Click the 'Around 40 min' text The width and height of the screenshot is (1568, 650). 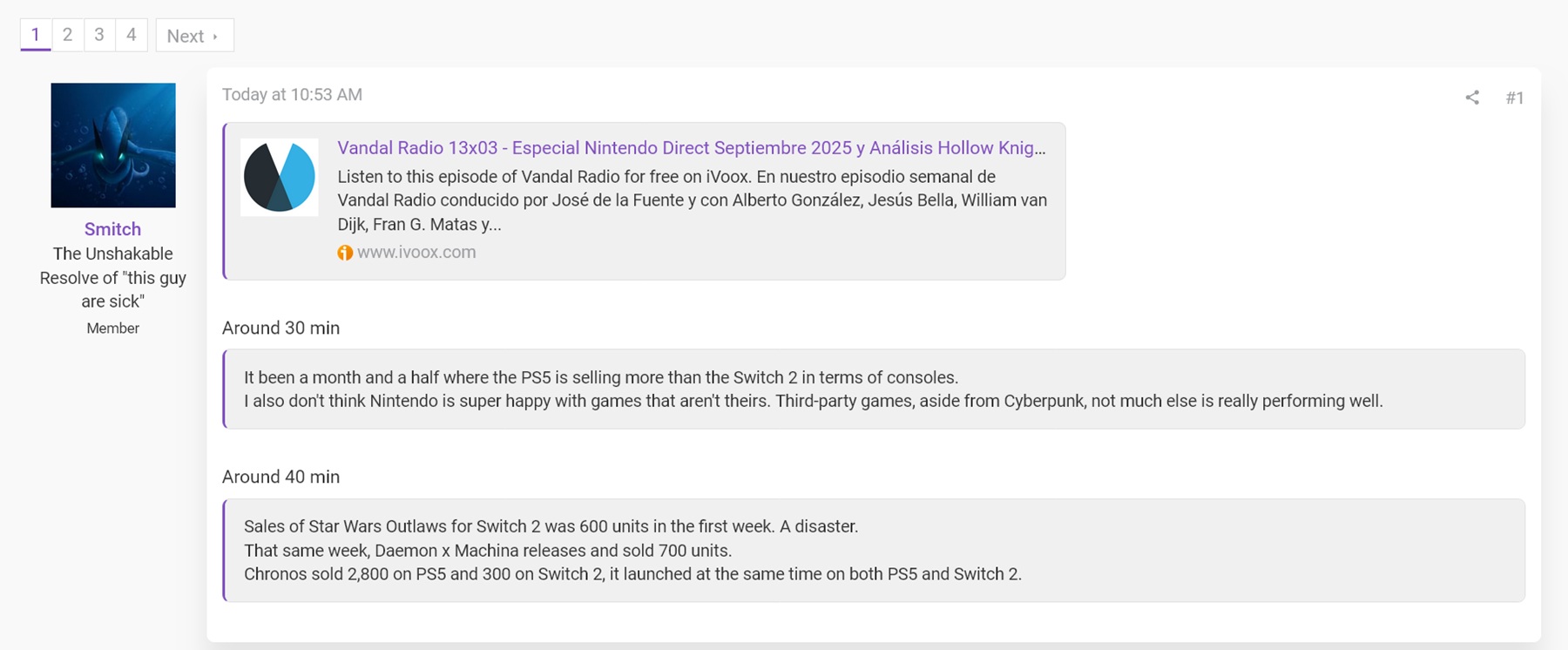tap(280, 477)
